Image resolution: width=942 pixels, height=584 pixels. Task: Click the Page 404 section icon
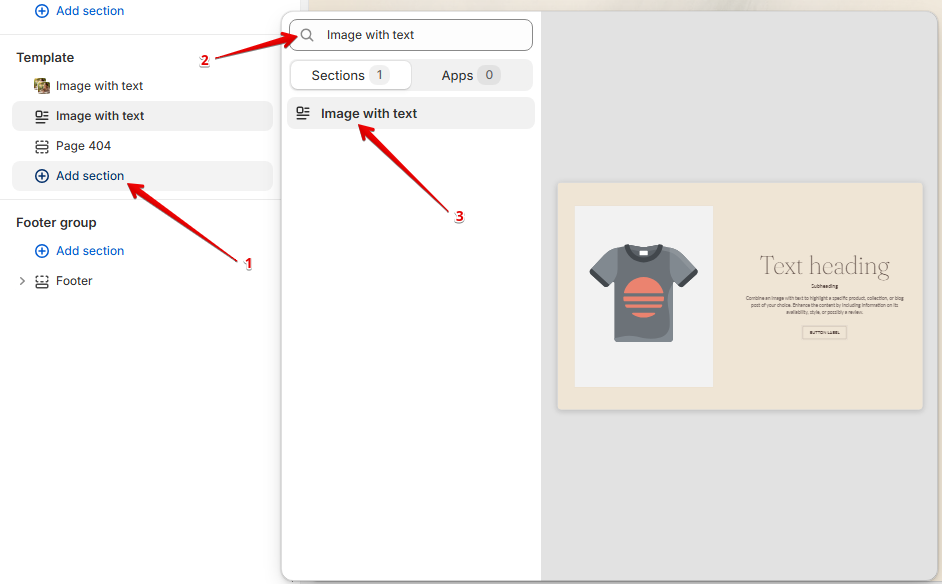[41, 146]
